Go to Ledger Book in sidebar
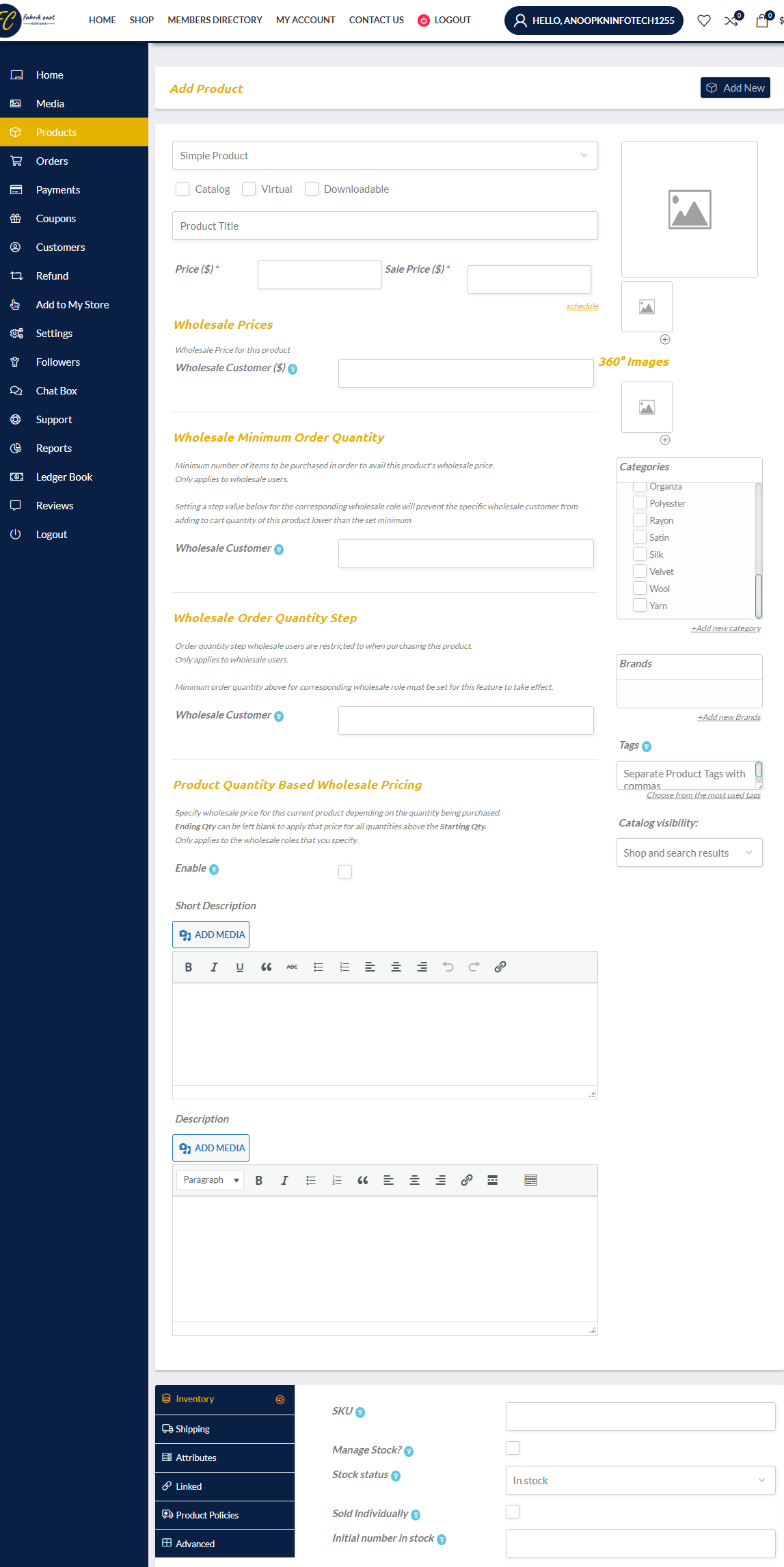784x1567 pixels. 74,477
